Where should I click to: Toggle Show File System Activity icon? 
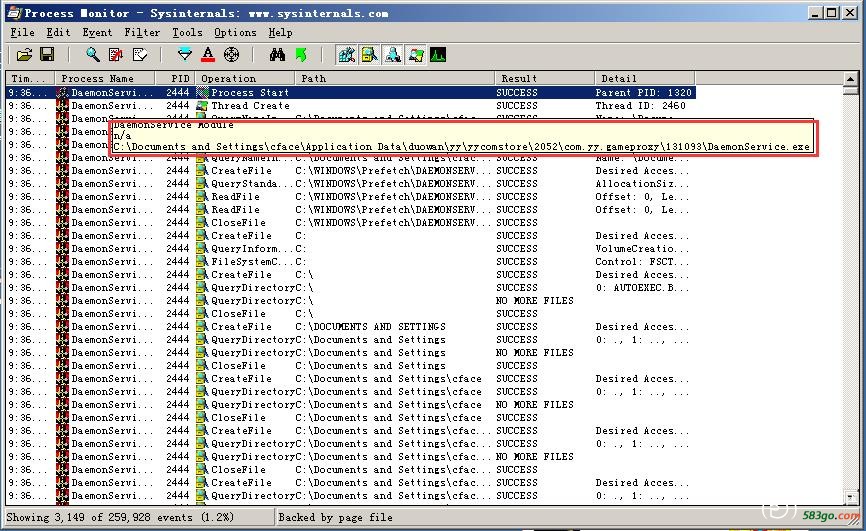[x=369, y=55]
